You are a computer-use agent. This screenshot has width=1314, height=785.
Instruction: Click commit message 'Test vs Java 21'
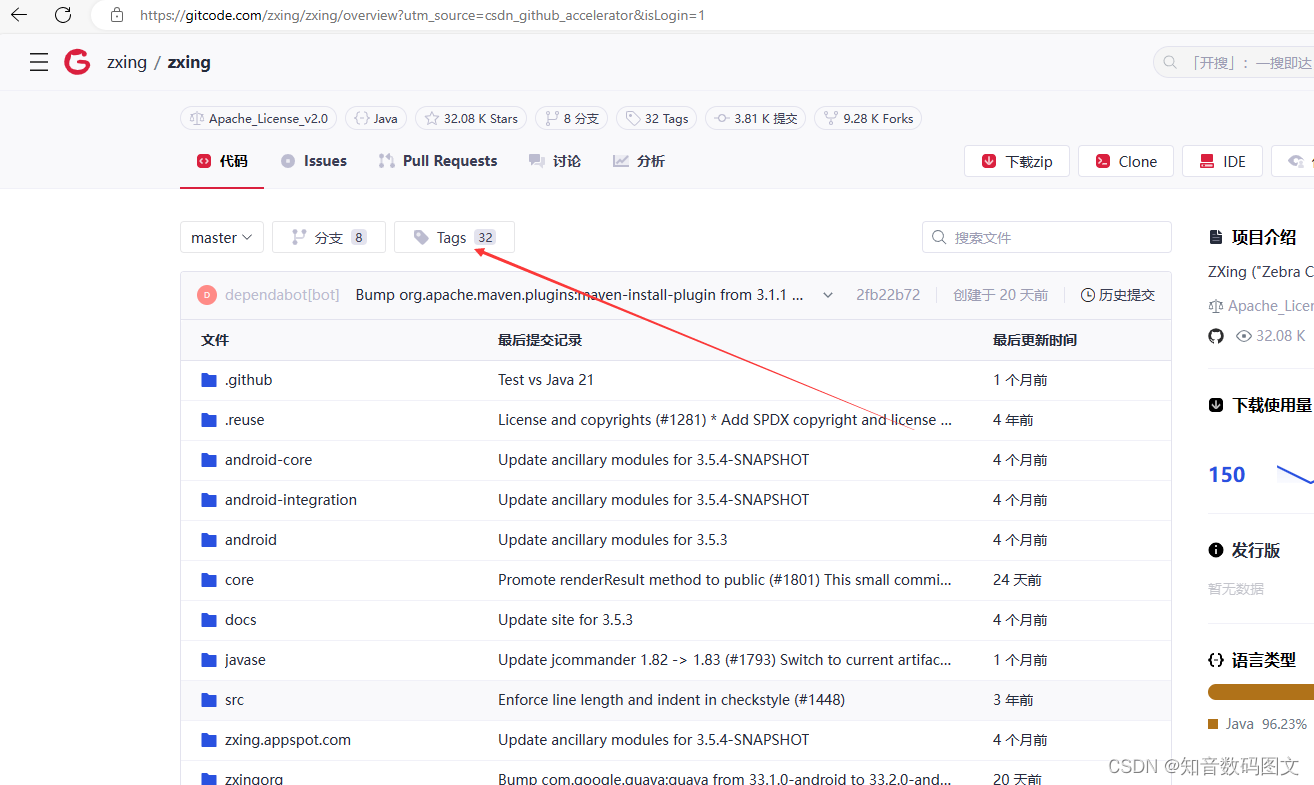pos(546,380)
